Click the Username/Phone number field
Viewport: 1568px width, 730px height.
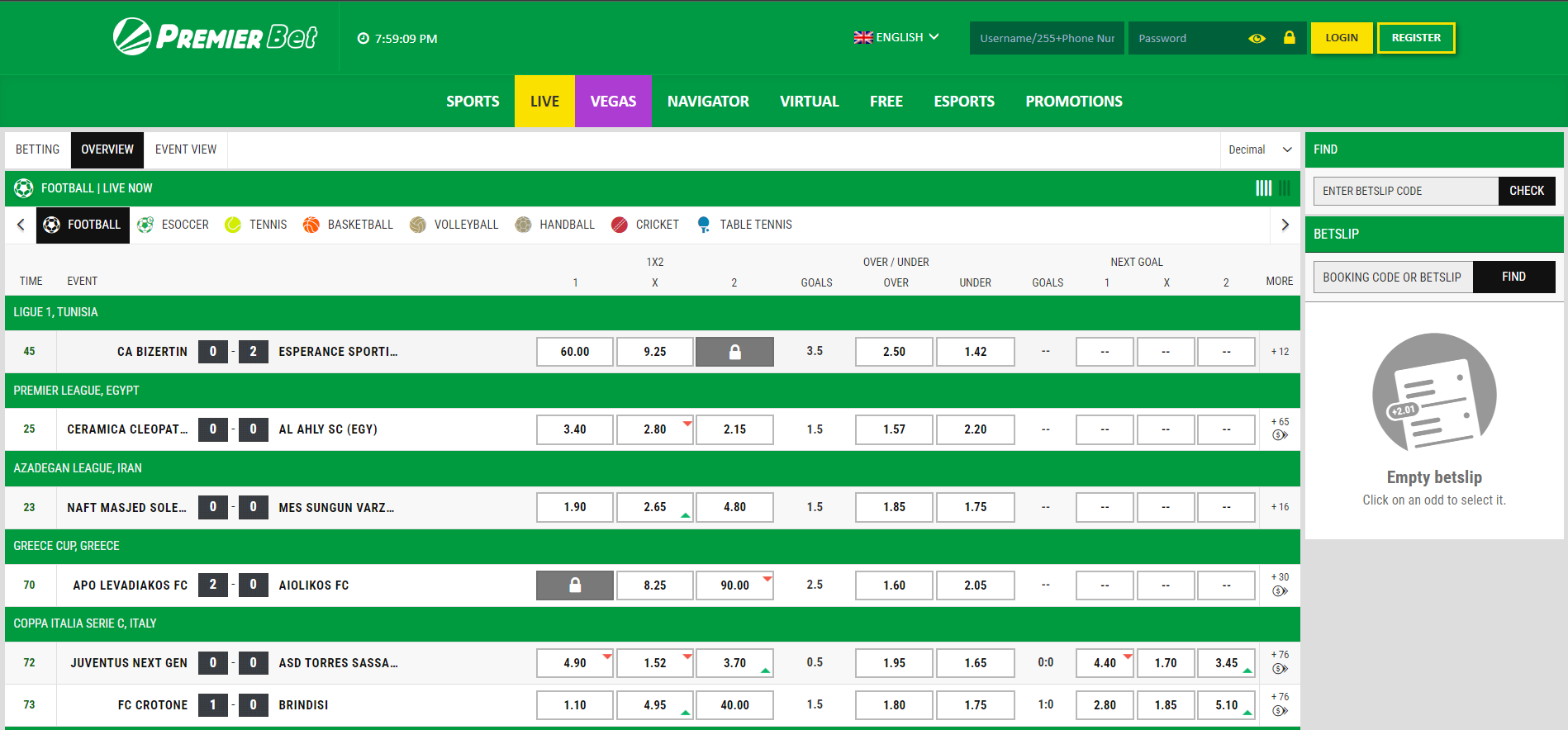[1047, 38]
